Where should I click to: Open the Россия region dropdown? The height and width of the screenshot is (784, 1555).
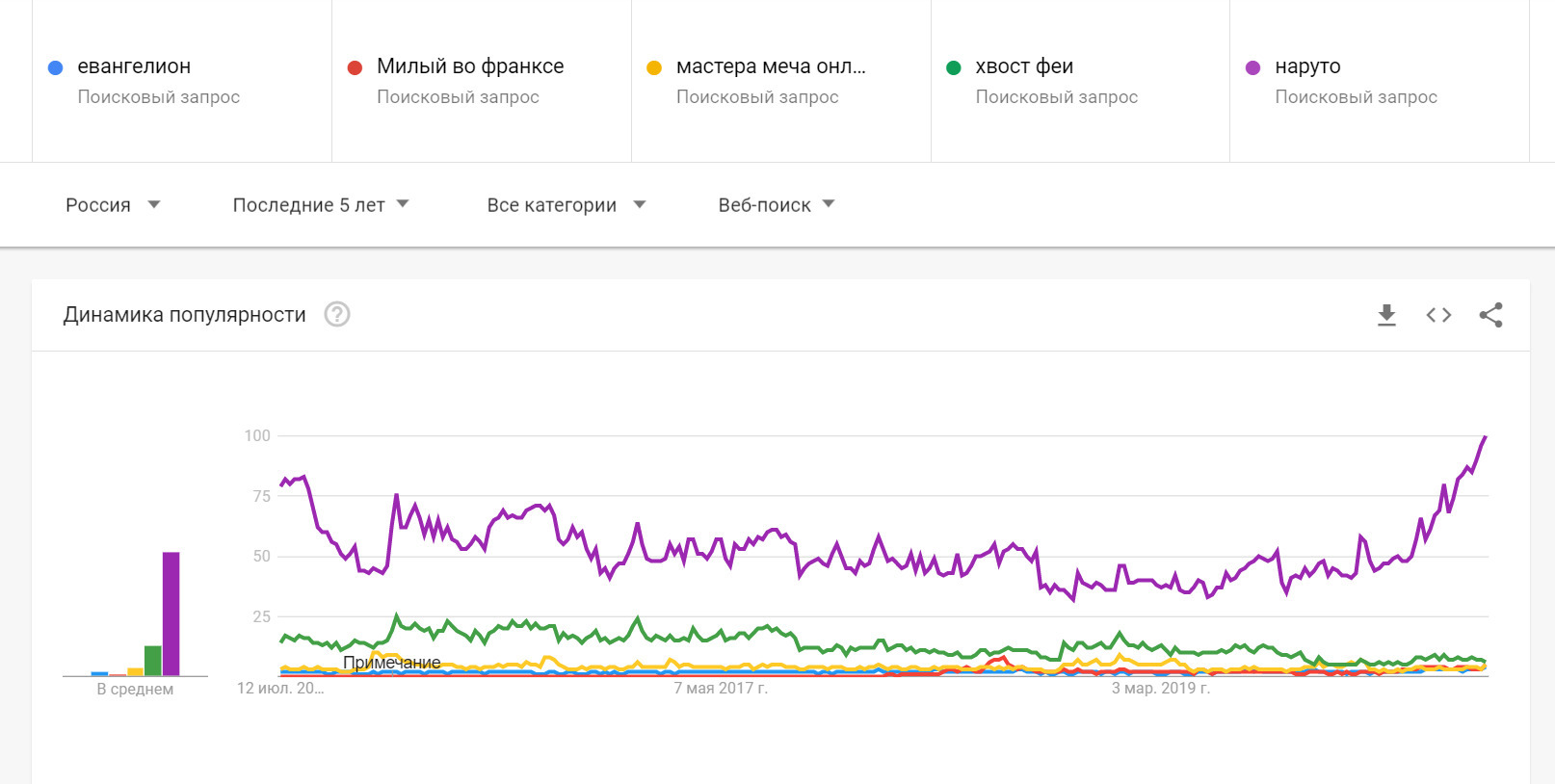pyautogui.click(x=112, y=205)
